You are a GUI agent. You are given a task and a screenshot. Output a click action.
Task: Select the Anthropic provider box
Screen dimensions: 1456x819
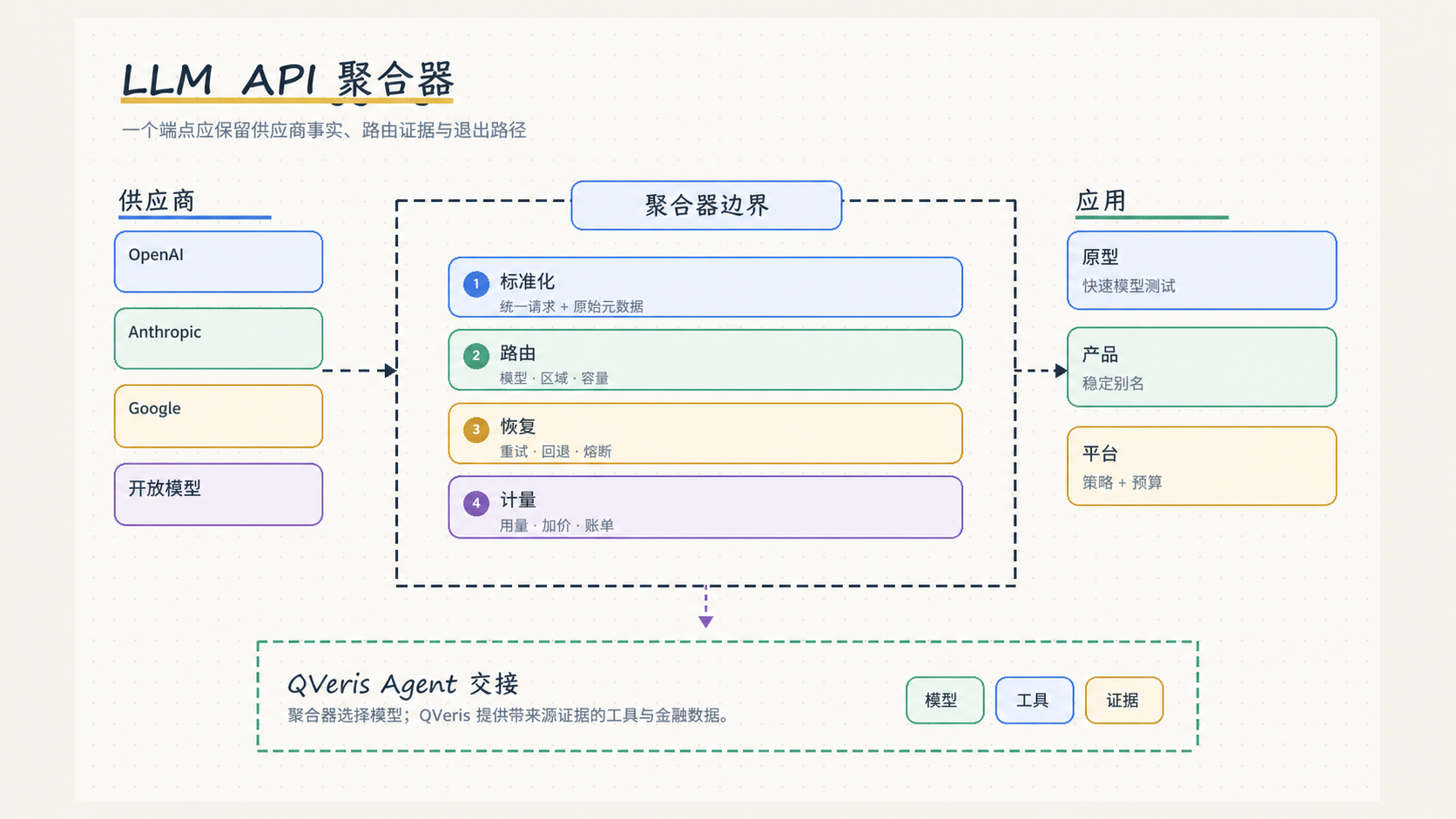[219, 339]
